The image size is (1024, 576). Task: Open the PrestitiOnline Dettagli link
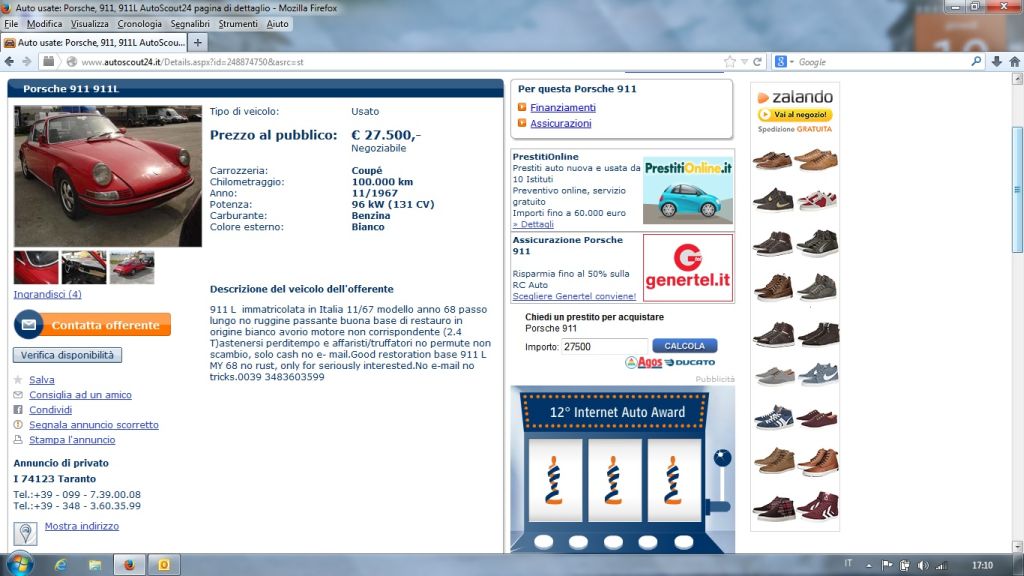tap(533, 224)
